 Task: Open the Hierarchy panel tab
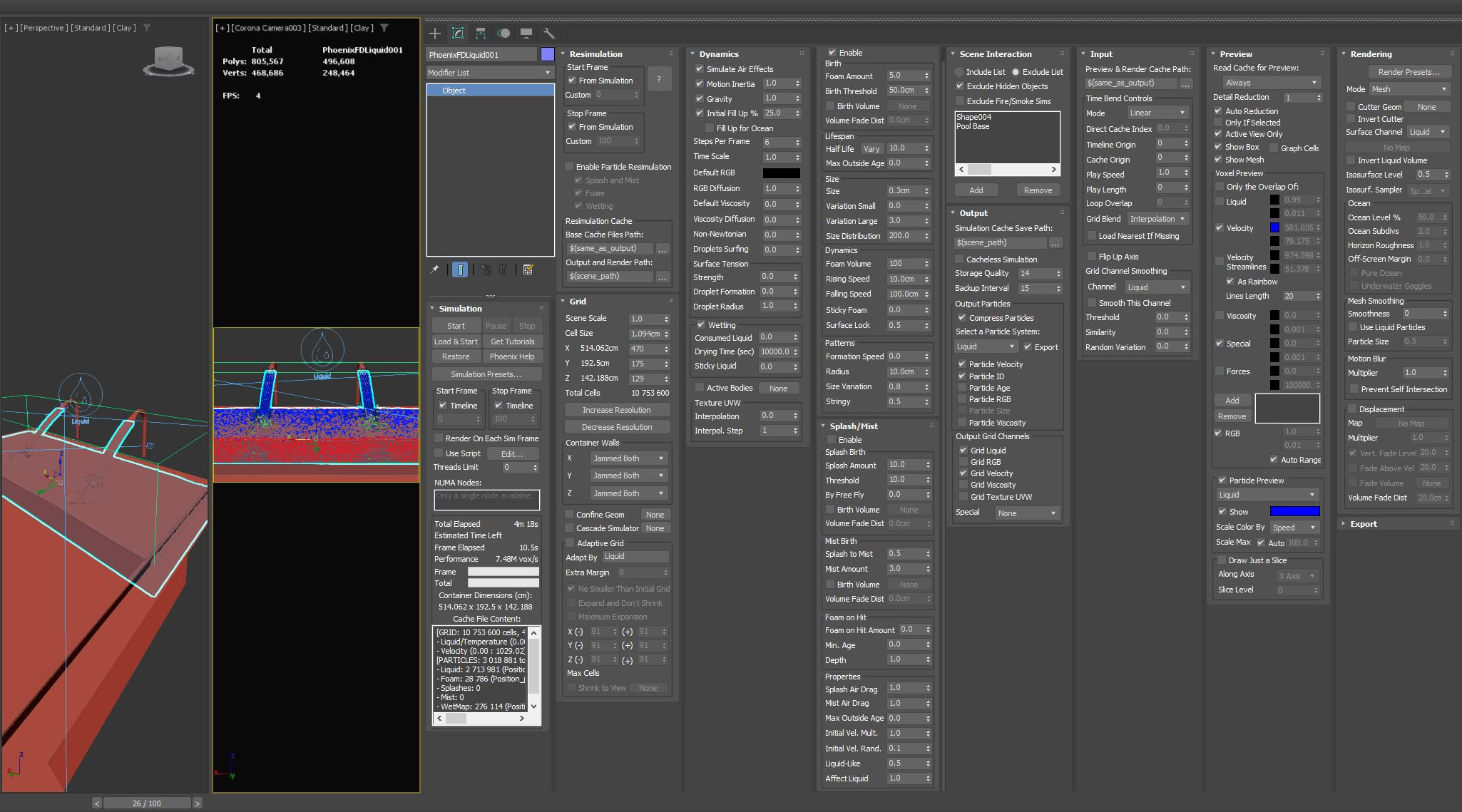coord(481,34)
